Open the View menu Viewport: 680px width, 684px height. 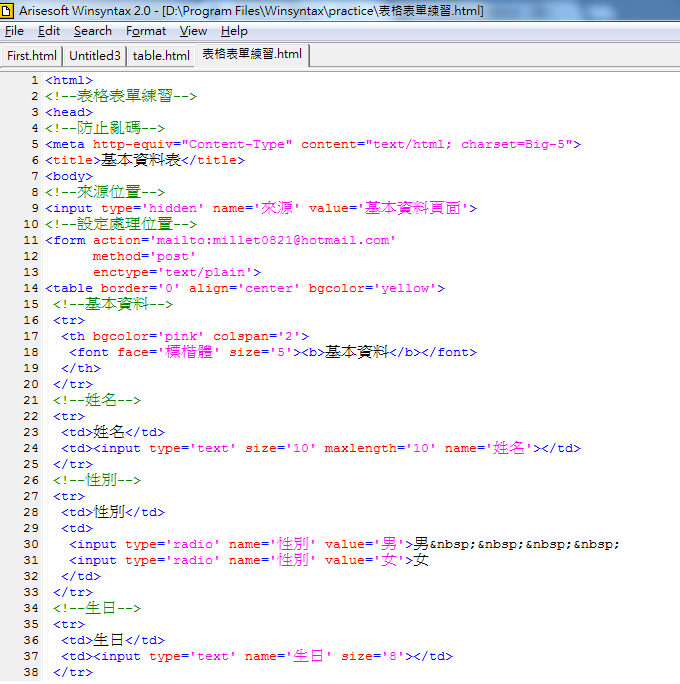(193, 31)
